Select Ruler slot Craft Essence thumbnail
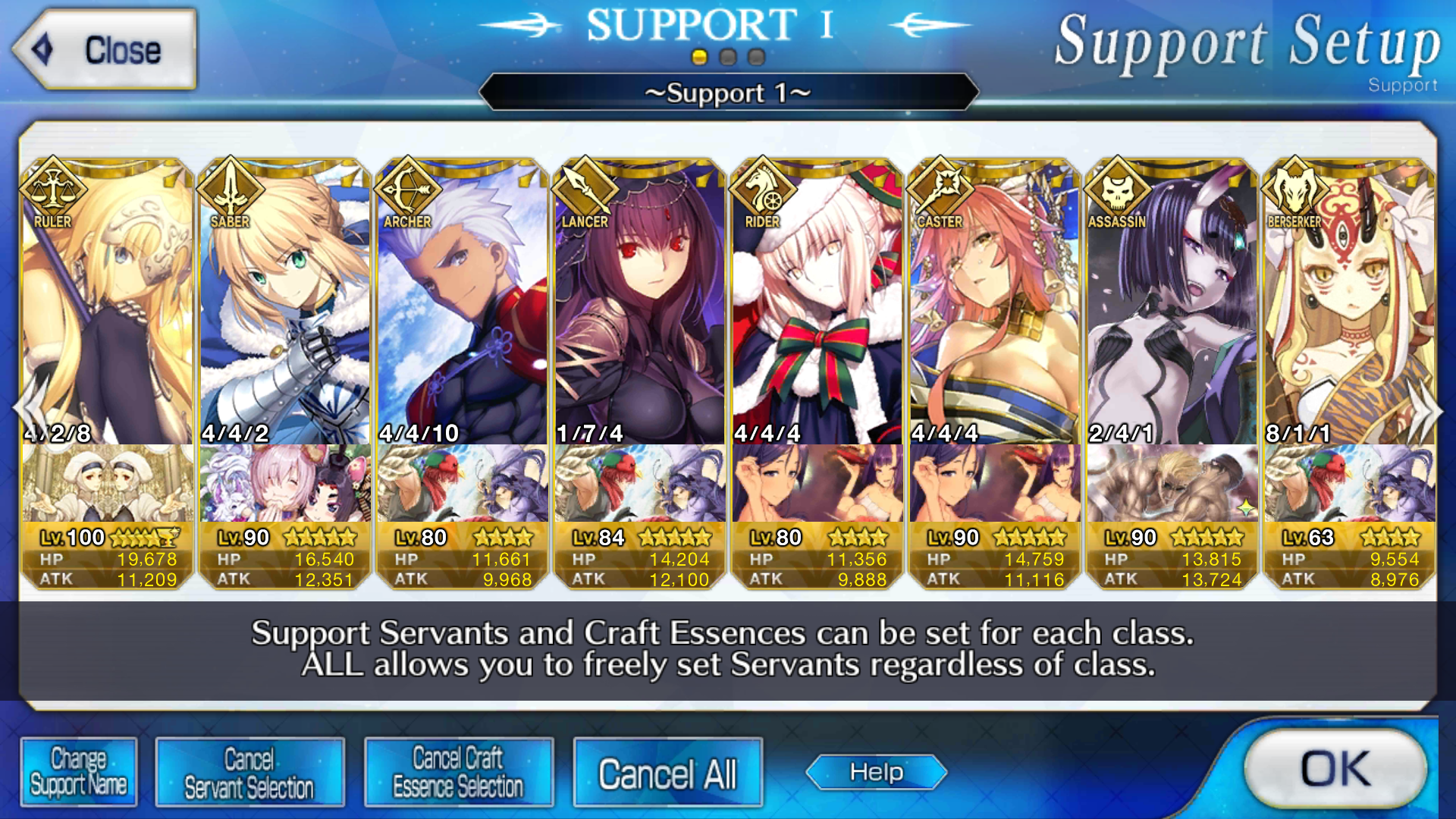1456x819 pixels. tap(108, 483)
